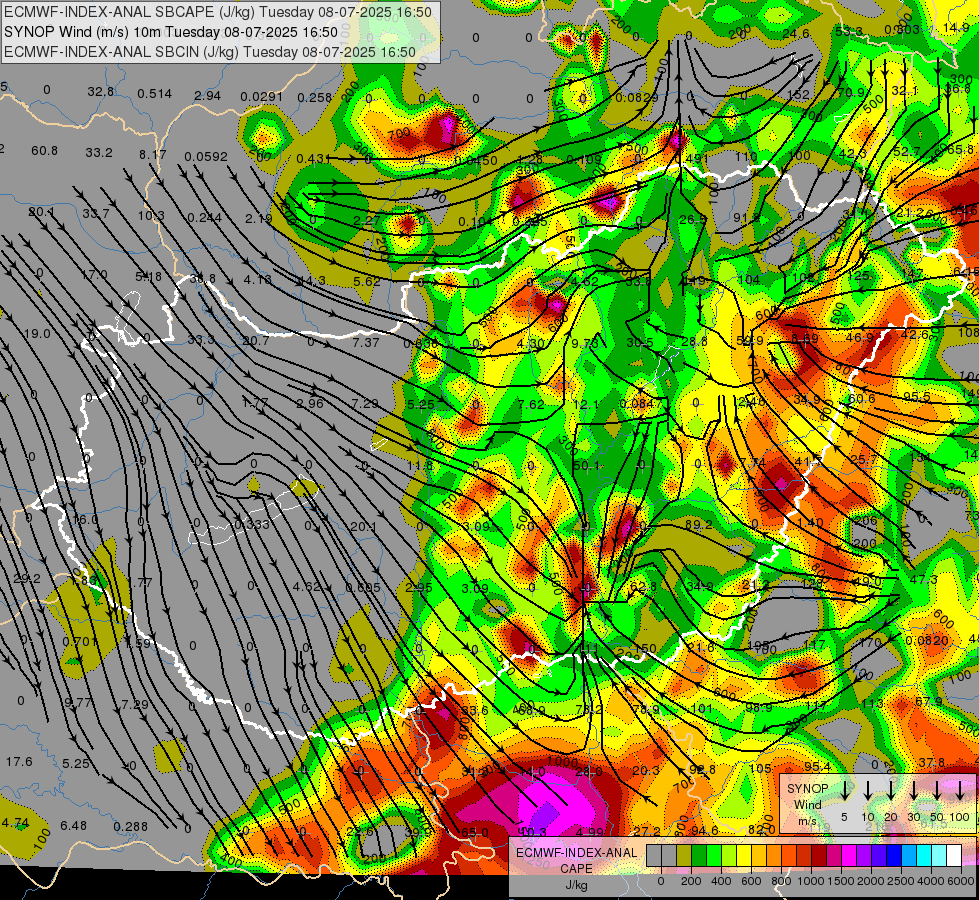Click the station value 0.0592
979x900 pixels.
pos(205,156)
